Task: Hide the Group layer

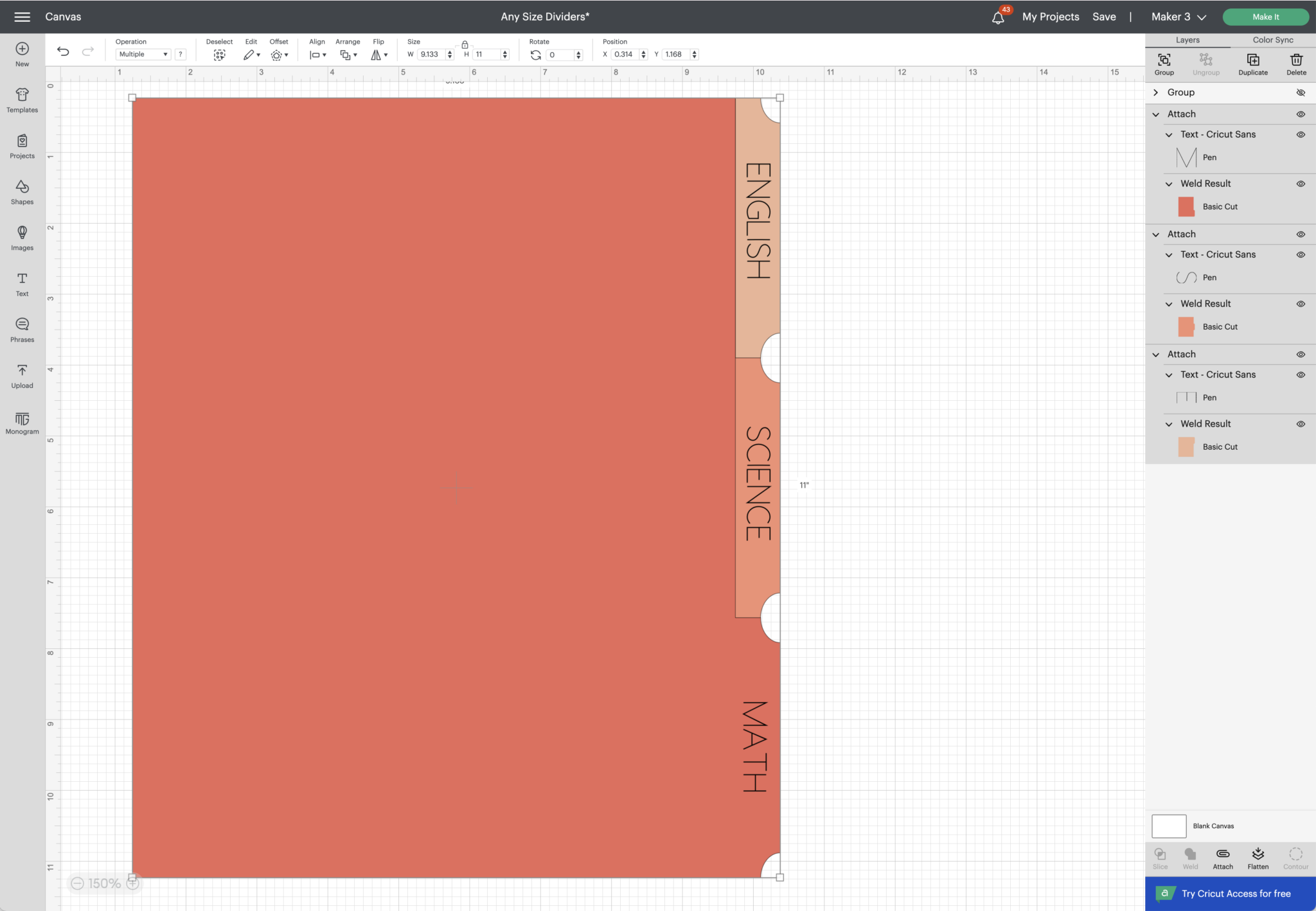Action: click(x=1301, y=93)
